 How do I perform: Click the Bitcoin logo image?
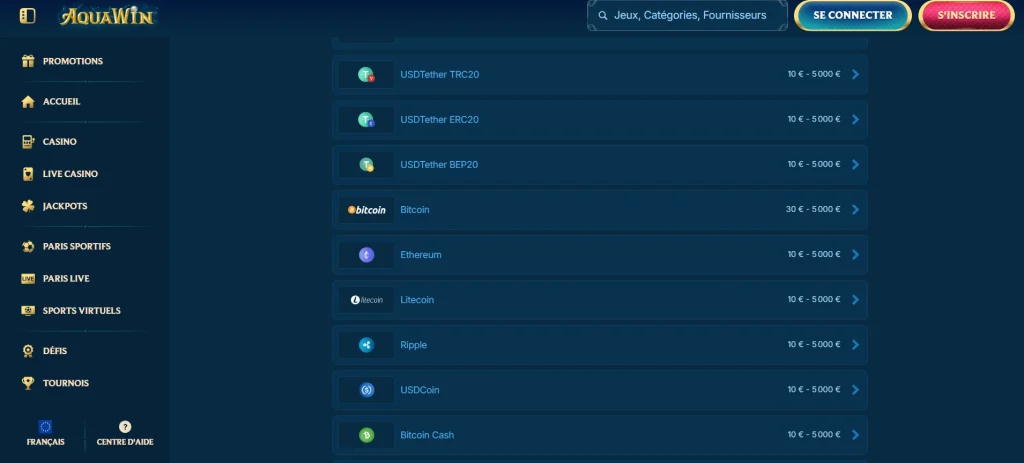click(x=366, y=210)
